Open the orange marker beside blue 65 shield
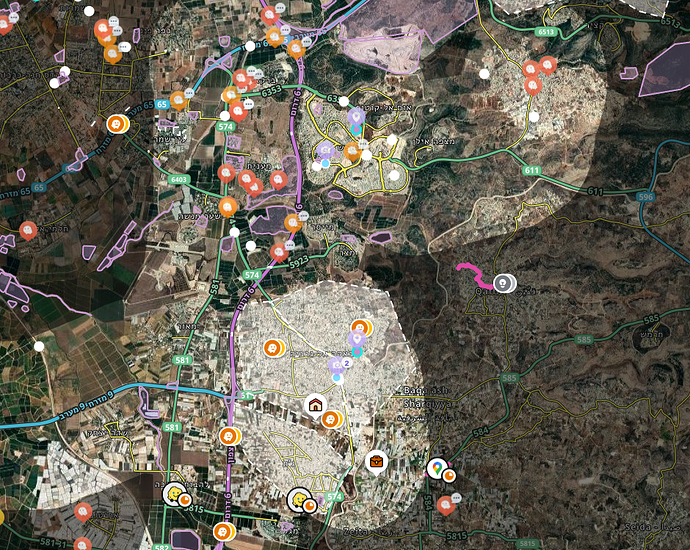Viewport: 690px width, 550px height. coord(178,101)
